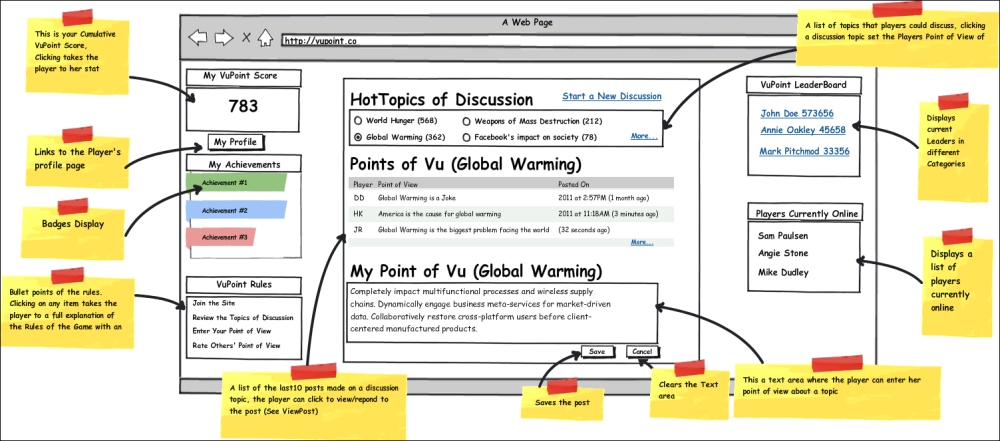Open the My Profile button

tap(236, 142)
